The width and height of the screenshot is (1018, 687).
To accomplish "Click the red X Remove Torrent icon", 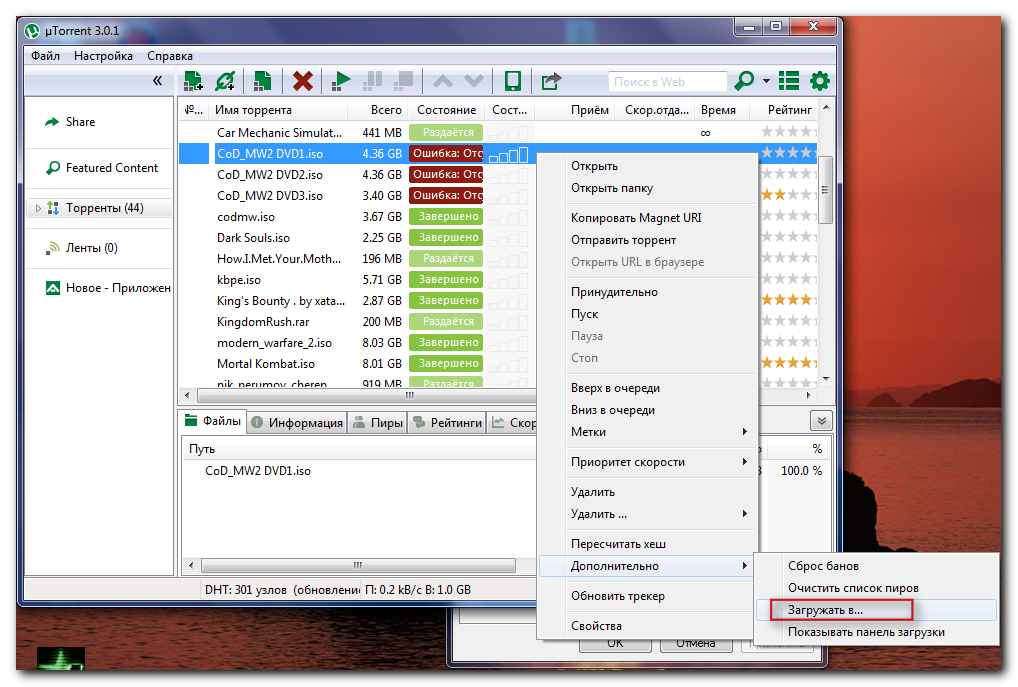I will pyautogui.click(x=303, y=81).
